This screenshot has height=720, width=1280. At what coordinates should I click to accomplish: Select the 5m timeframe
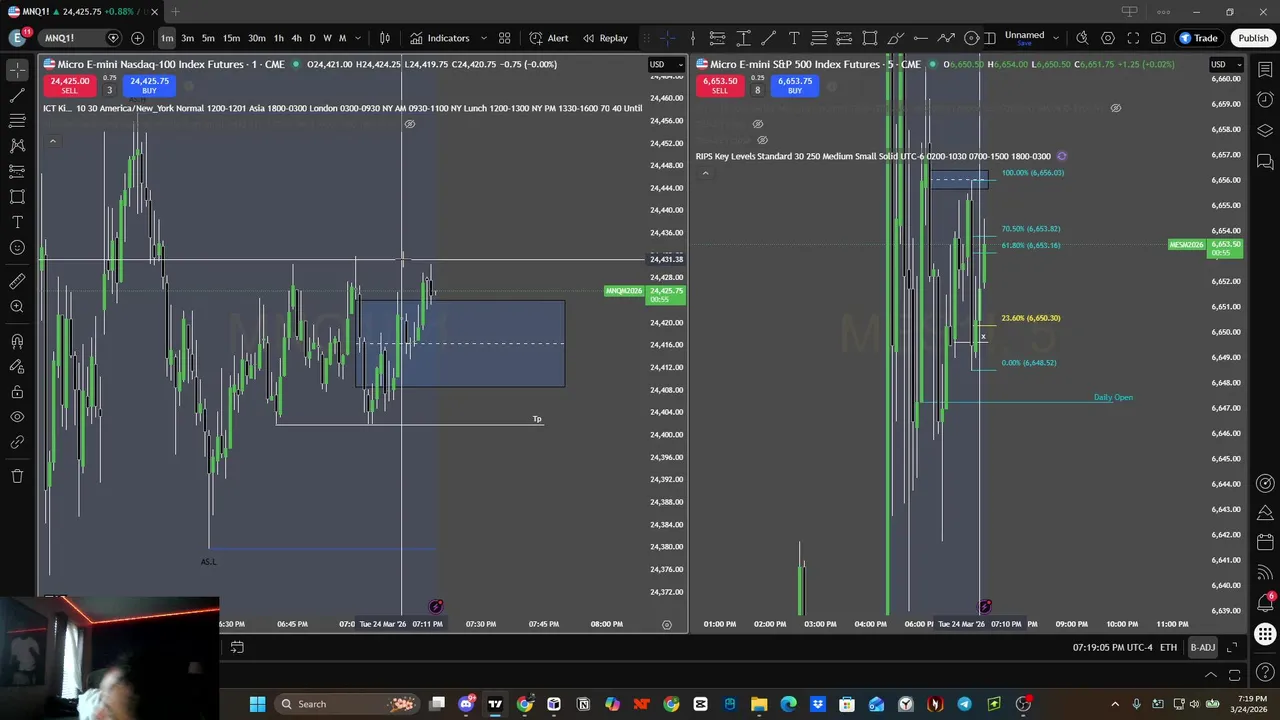(x=208, y=38)
